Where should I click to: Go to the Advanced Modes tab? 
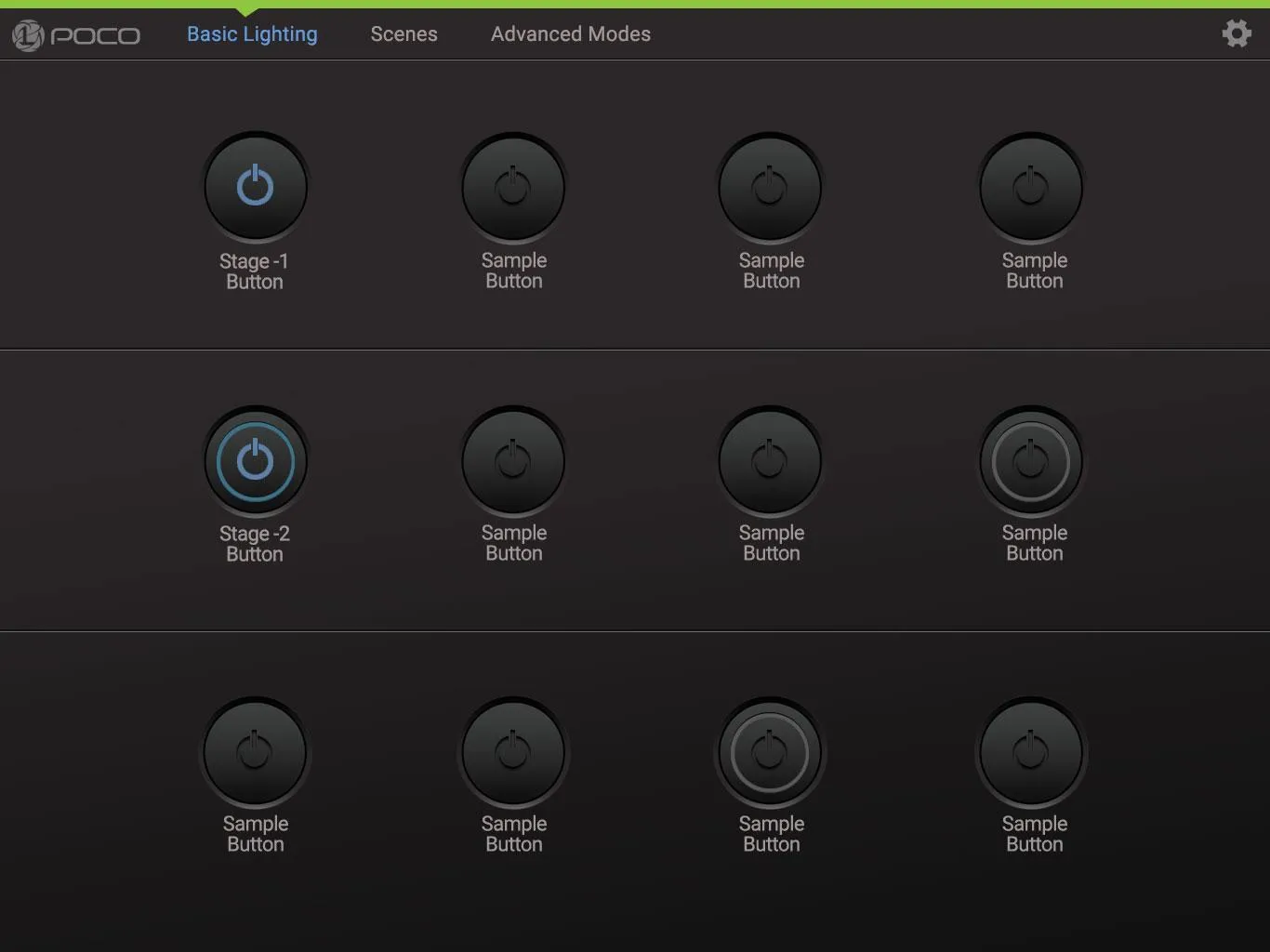click(571, 34)
